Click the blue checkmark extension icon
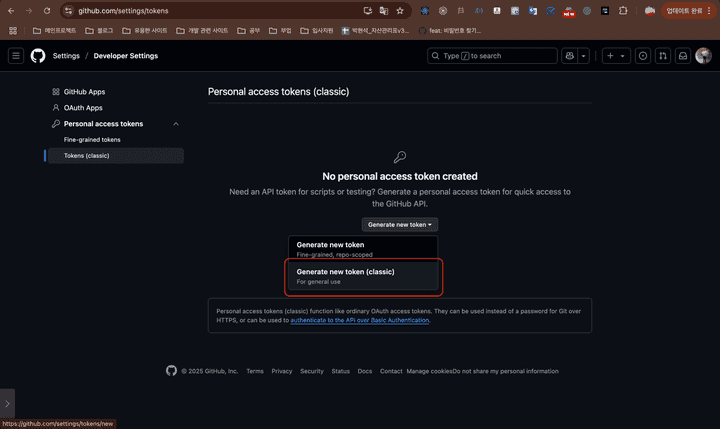 coord(551,11)
